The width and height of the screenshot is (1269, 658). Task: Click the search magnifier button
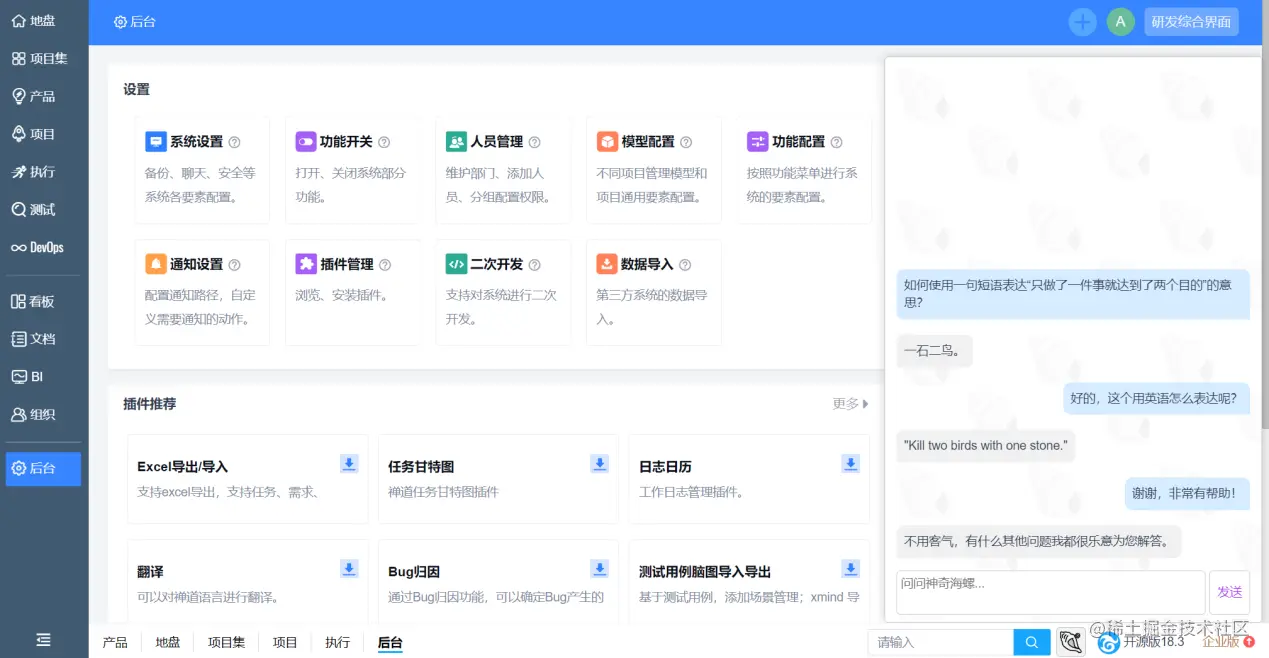click(x=1032, y=642)
